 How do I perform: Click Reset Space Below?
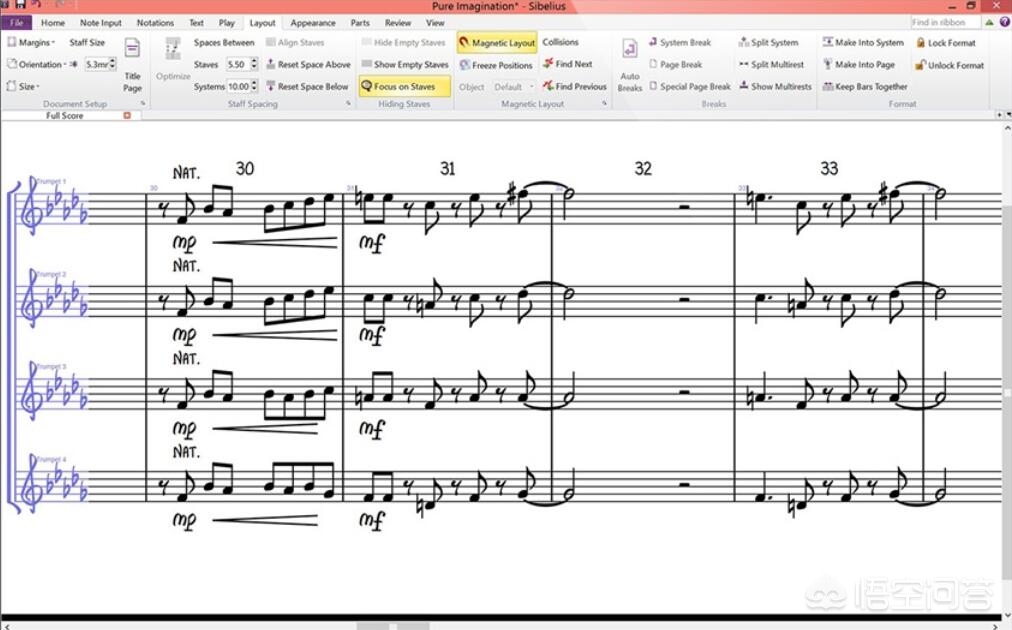click(x=307, y=86)
